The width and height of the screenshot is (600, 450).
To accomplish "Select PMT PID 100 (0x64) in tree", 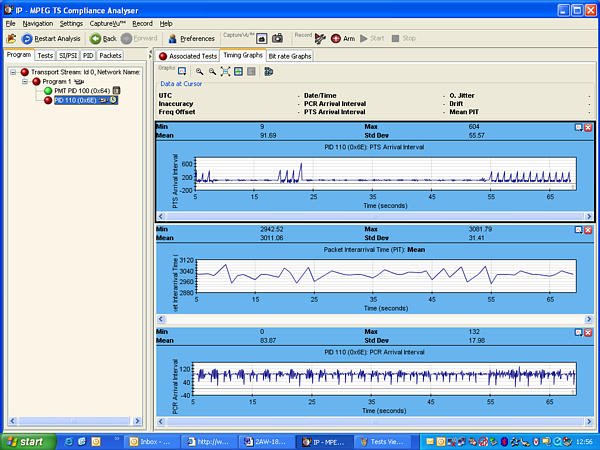I will (x=81, y=90).
